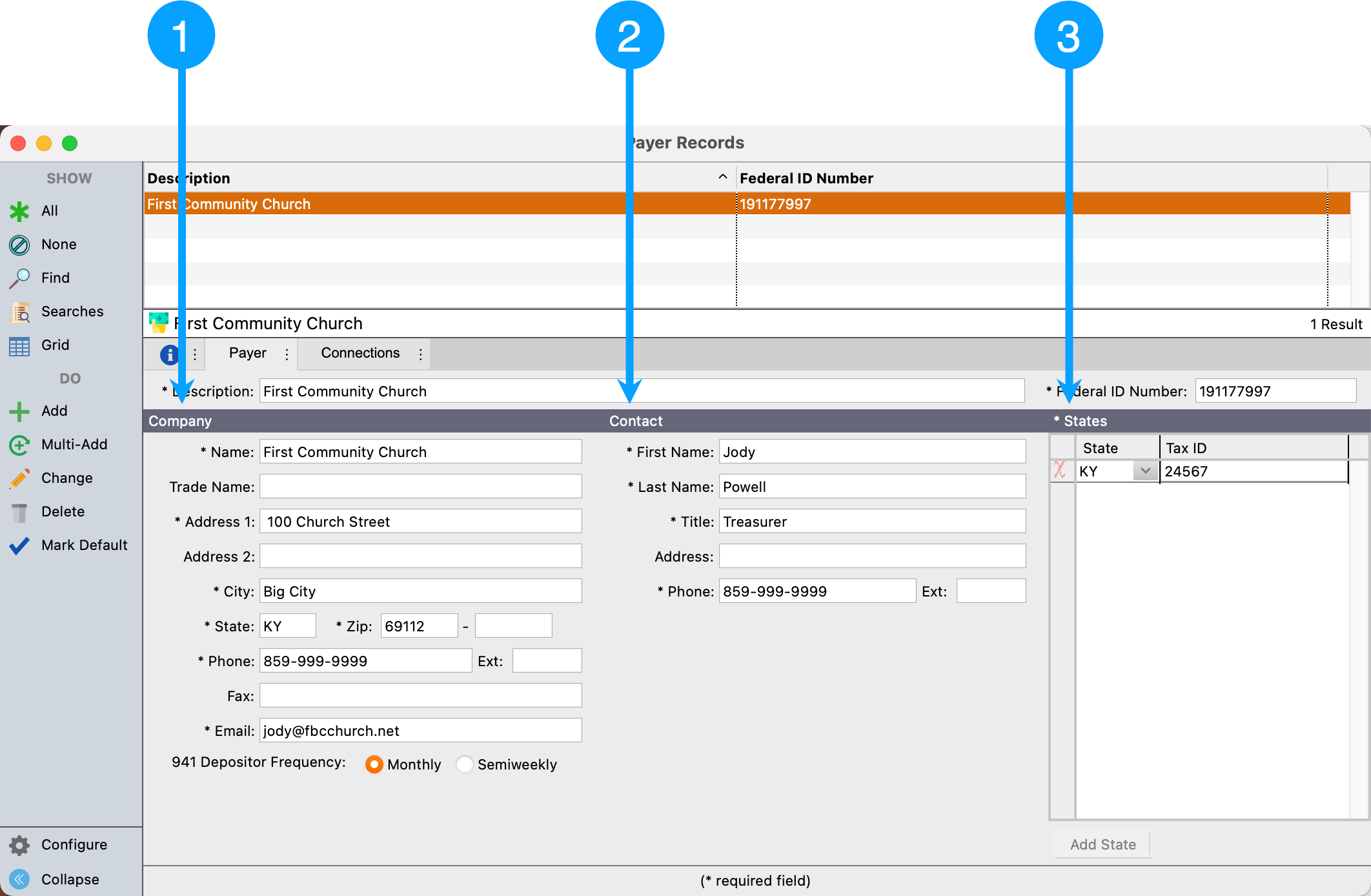This screenshot has height=896, width=1371.
Task: Click the Delete trash icon
Action: pyautogui.click(x=19, y=512)
